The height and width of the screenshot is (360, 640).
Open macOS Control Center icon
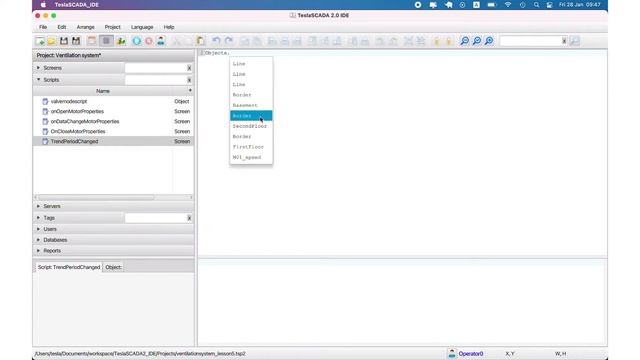click(549, 5)
